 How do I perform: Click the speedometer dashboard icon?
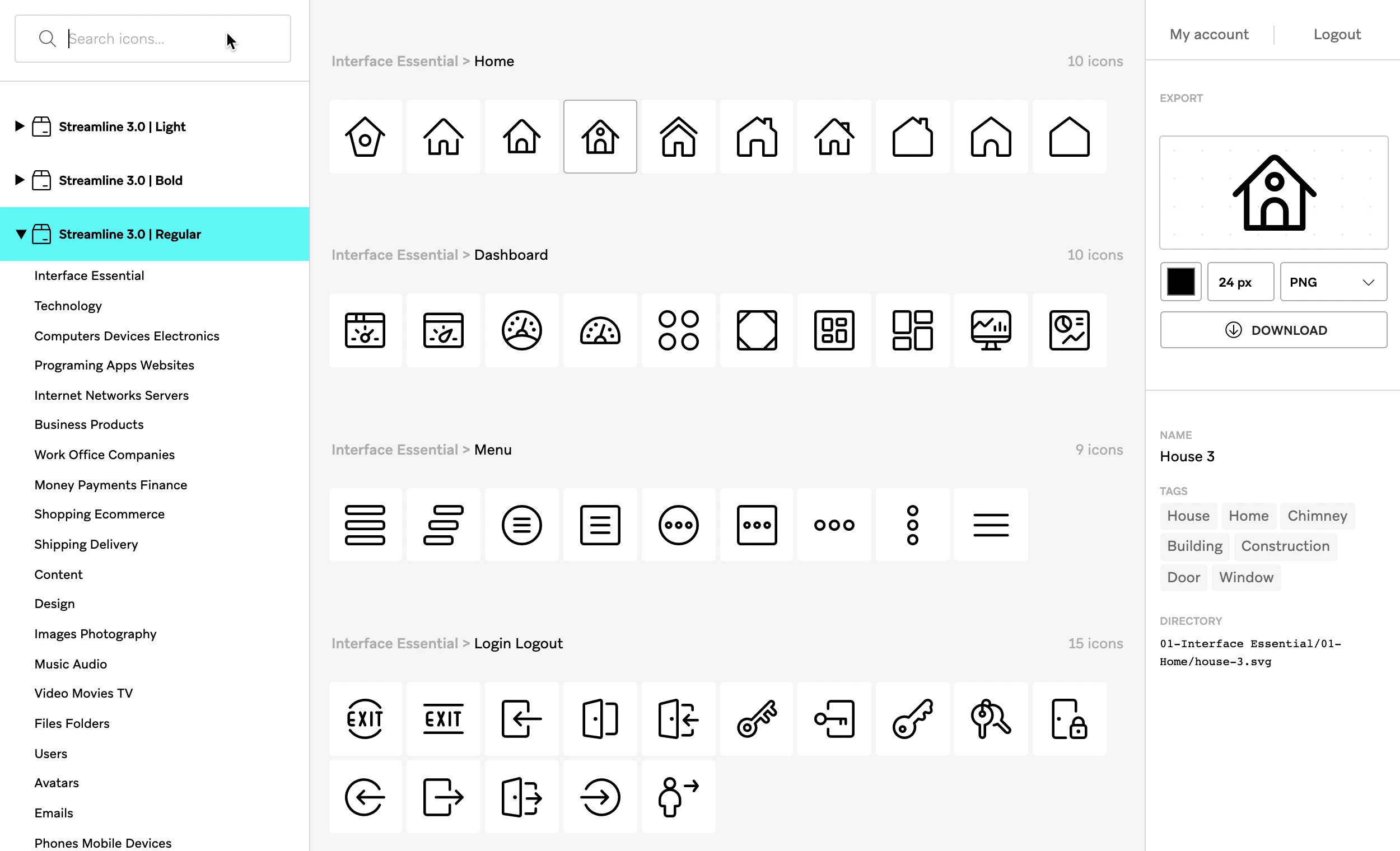coord(521,330)
